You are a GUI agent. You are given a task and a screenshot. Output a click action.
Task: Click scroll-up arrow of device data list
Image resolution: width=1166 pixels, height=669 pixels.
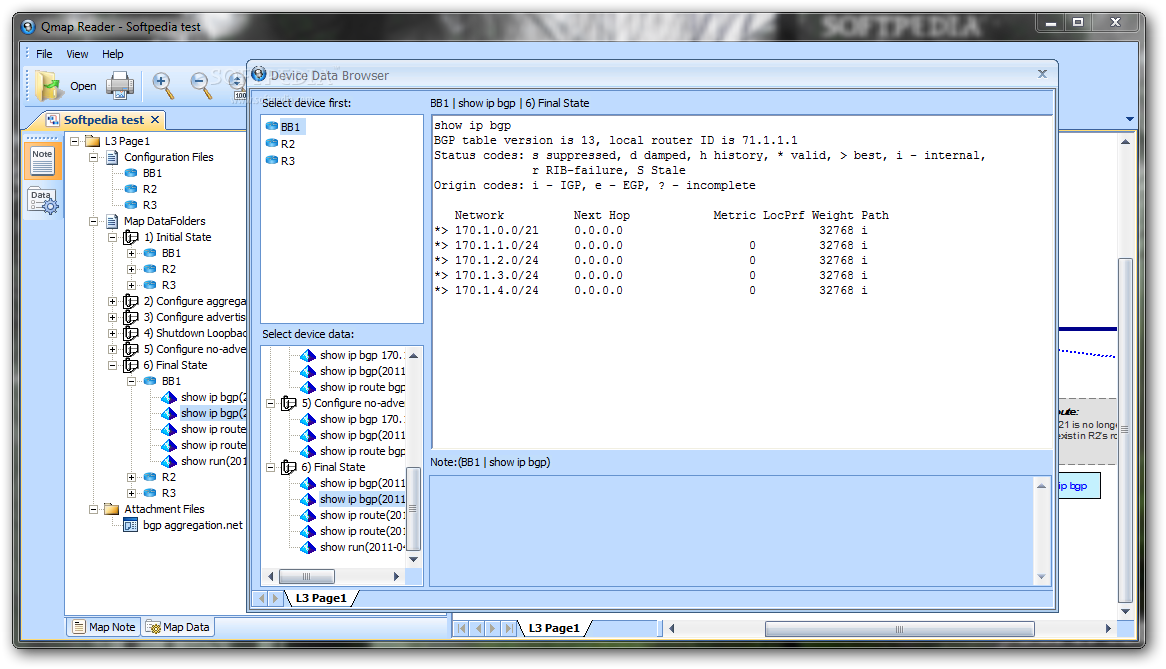pyautogui.click(x=414, y=355)
